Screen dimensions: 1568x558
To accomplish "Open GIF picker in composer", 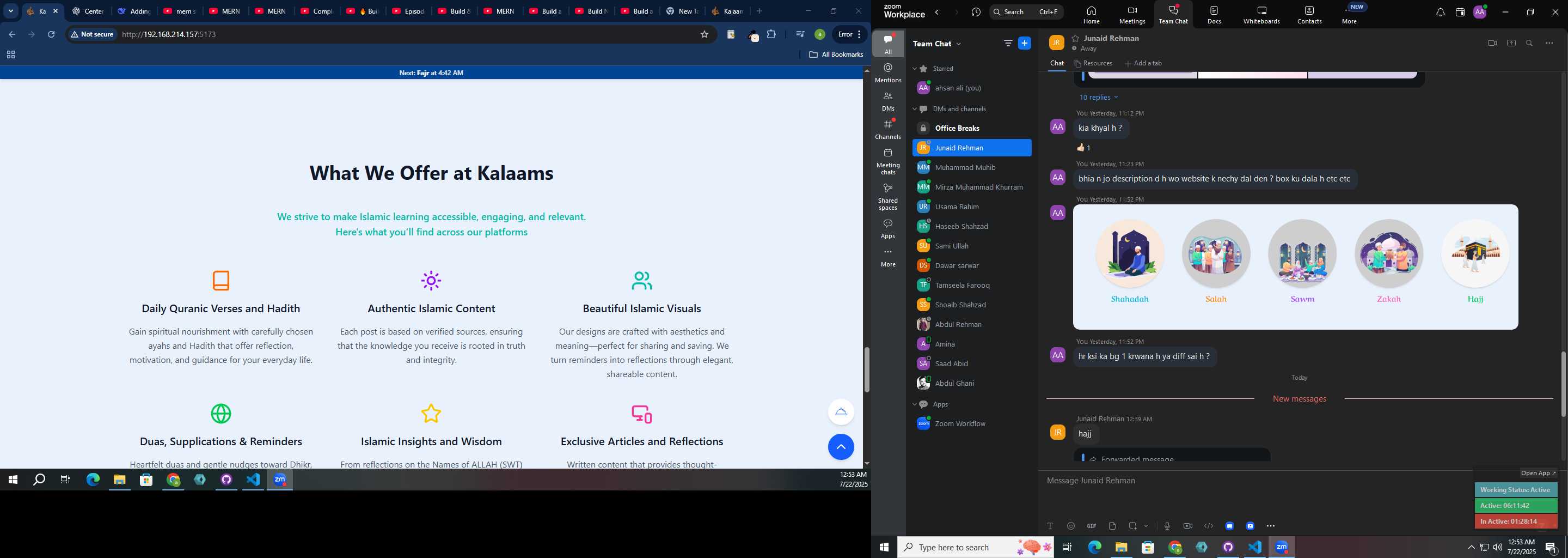I will click(x=1092, y=526).
